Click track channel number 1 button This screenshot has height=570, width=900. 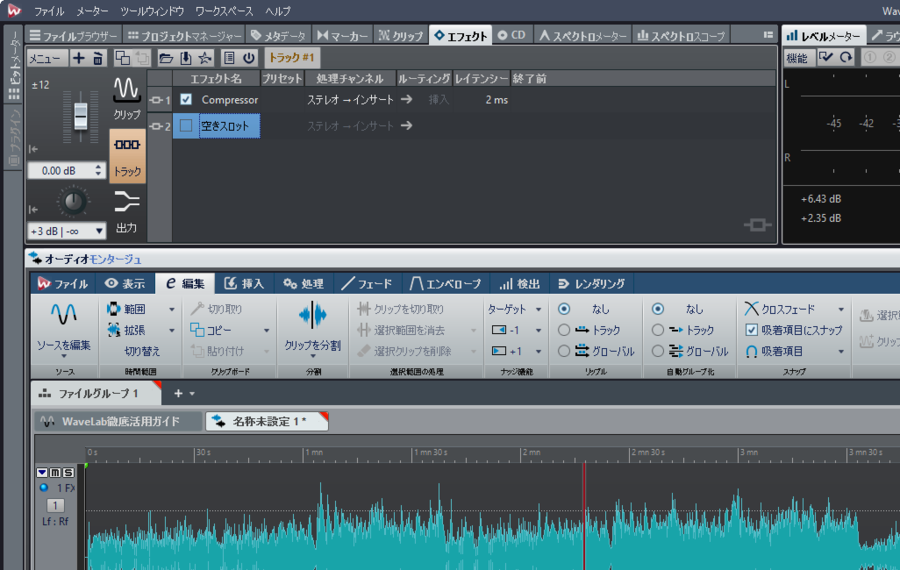[x=55, y=506]
